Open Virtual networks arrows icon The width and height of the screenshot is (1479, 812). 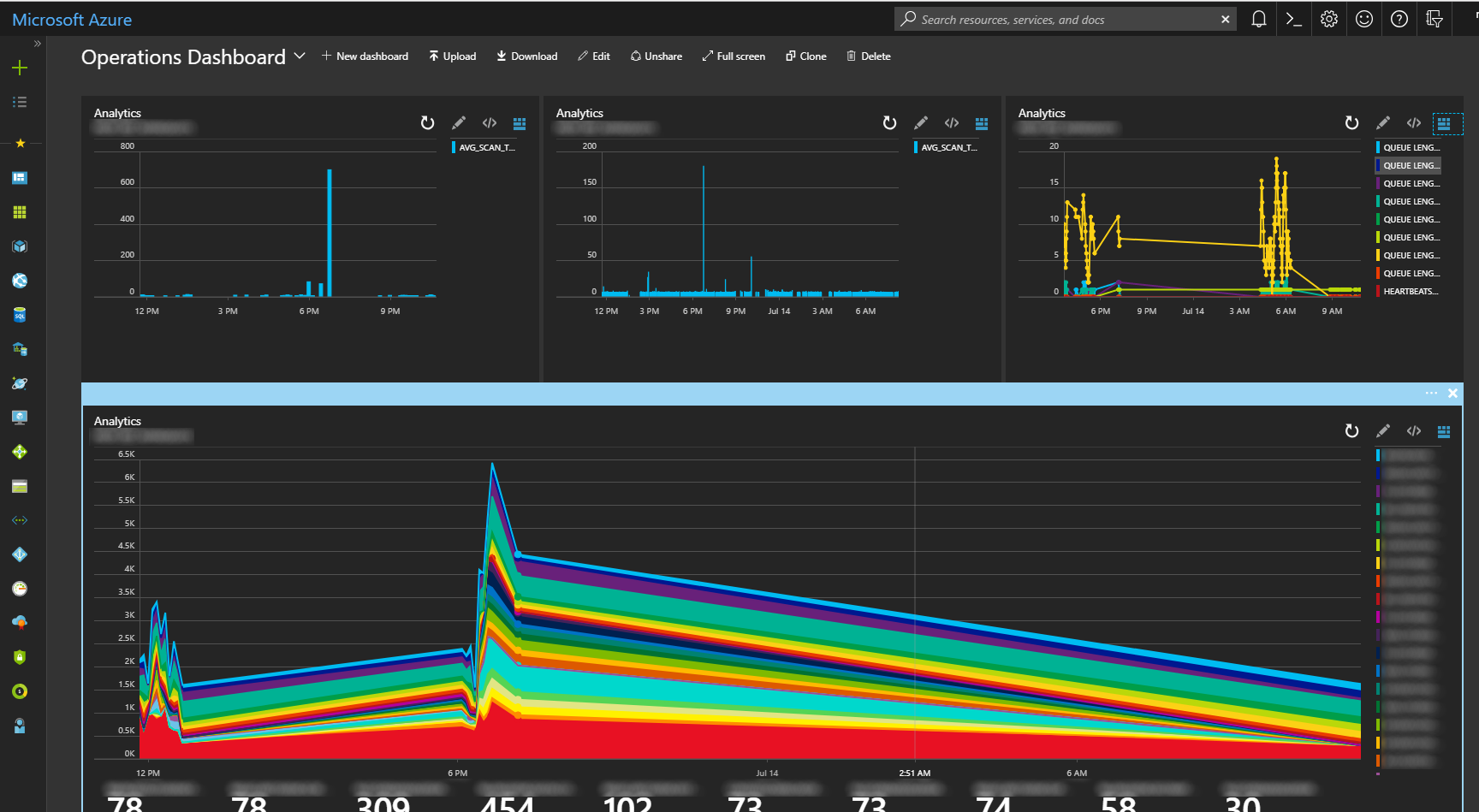(20, 520)
